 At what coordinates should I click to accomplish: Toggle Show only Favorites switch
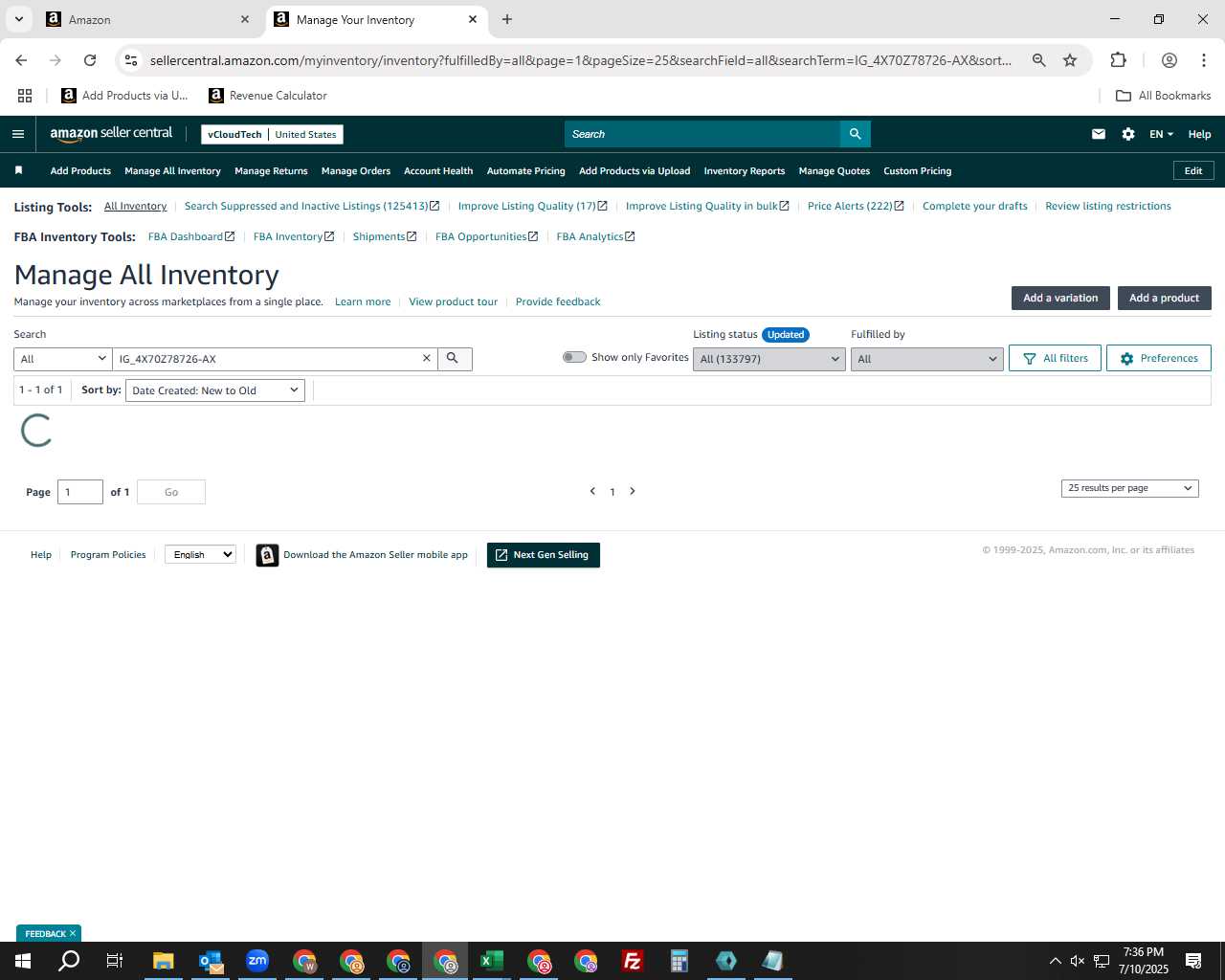coord(574,357)
